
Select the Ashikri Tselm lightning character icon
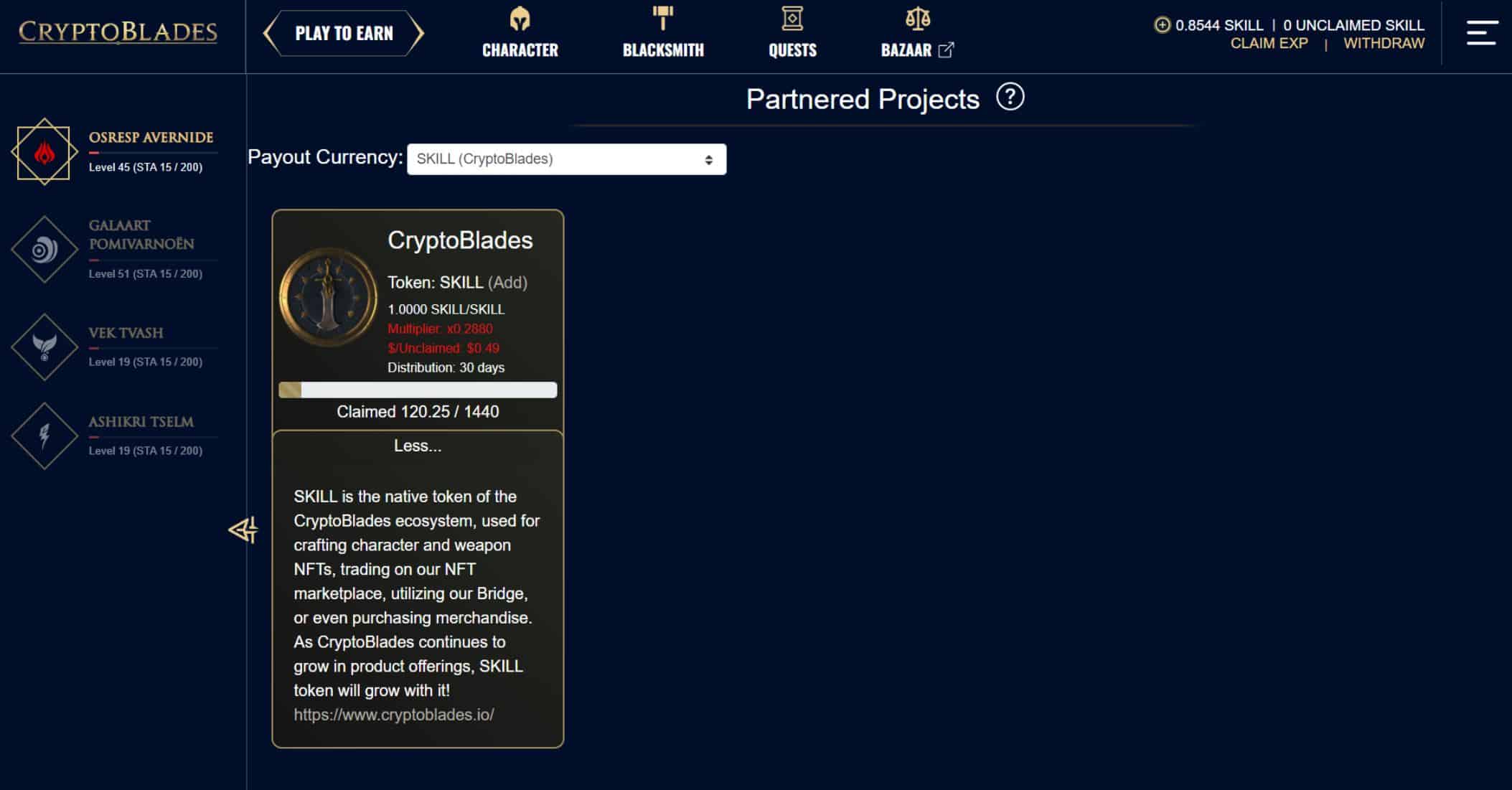tap(44, 436)
